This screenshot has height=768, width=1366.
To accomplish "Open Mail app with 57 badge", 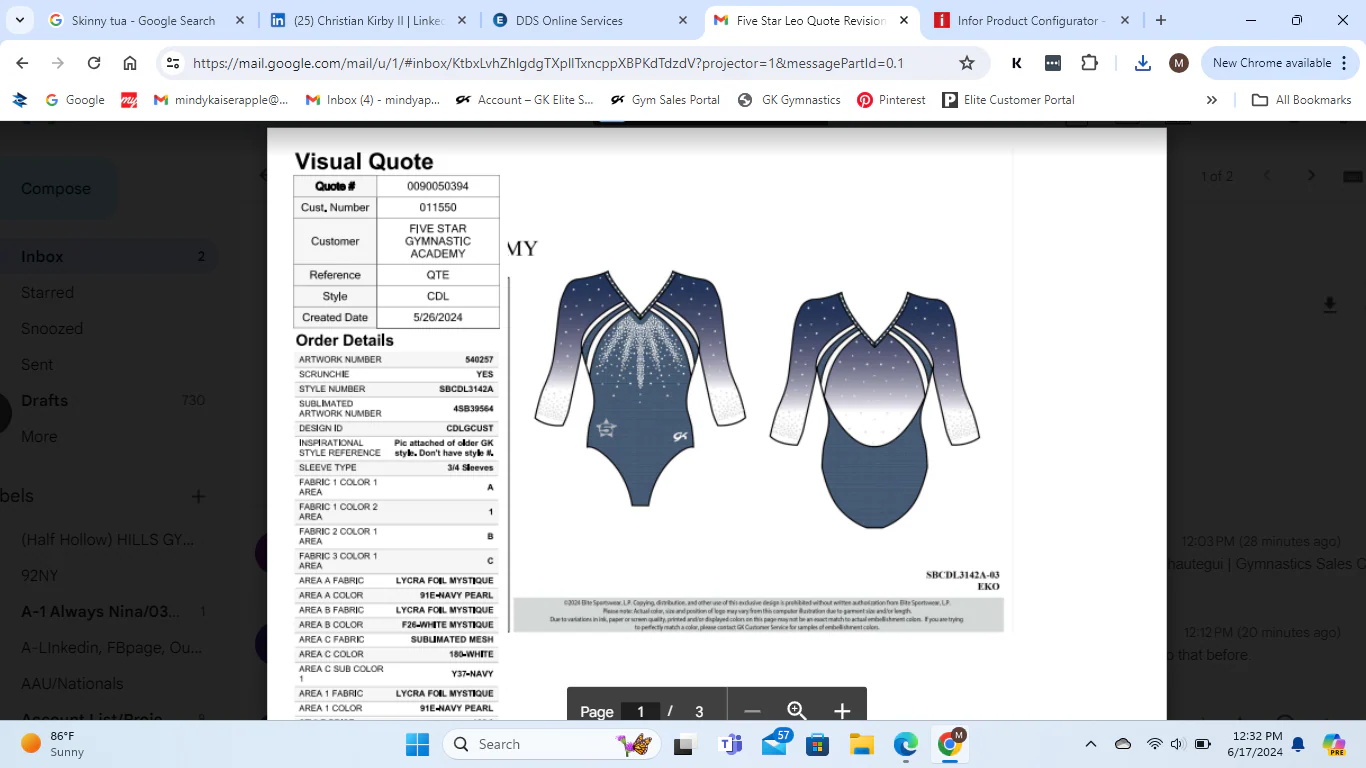I will point(776,744).
